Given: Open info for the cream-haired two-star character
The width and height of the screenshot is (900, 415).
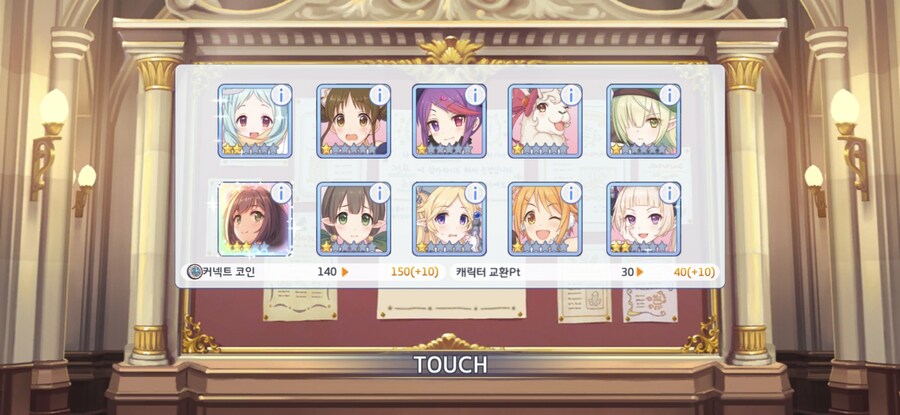Looking at the screenshot, I should (x=670, y=193).
